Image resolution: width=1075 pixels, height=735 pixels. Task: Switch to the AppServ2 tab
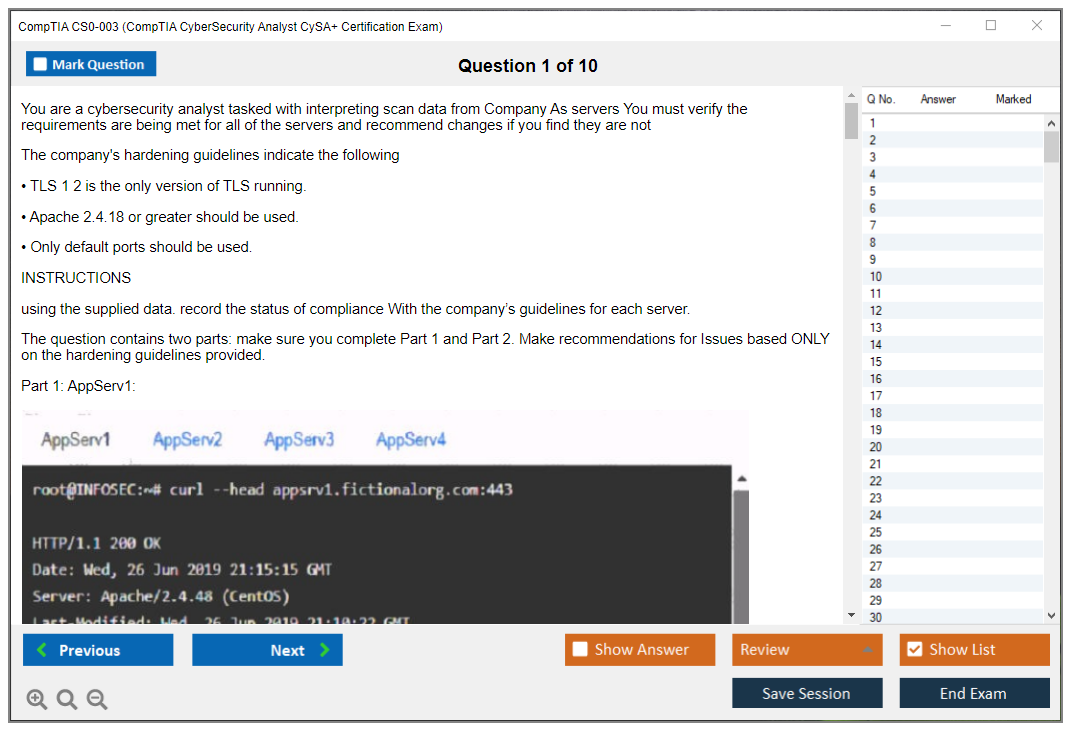point(187,440)
